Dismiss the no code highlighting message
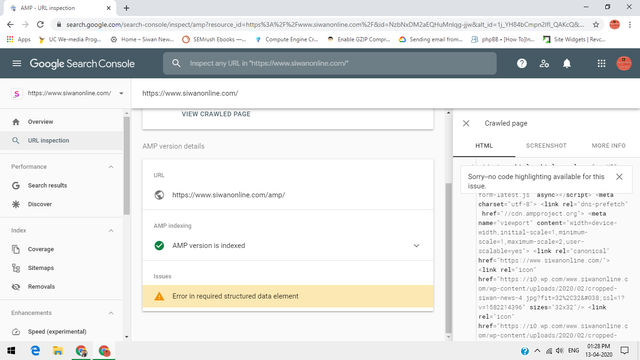640x360 pixels. (619, 177)
